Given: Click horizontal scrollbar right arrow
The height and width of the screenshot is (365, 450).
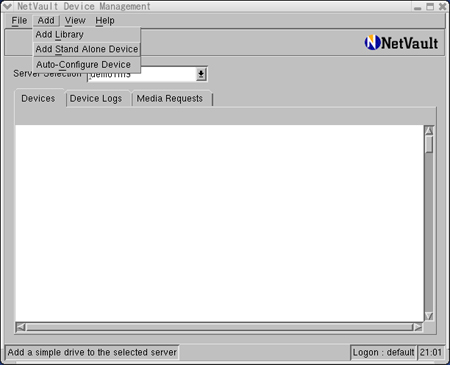Looking at the screenshot, I should [x=418, y=327].
